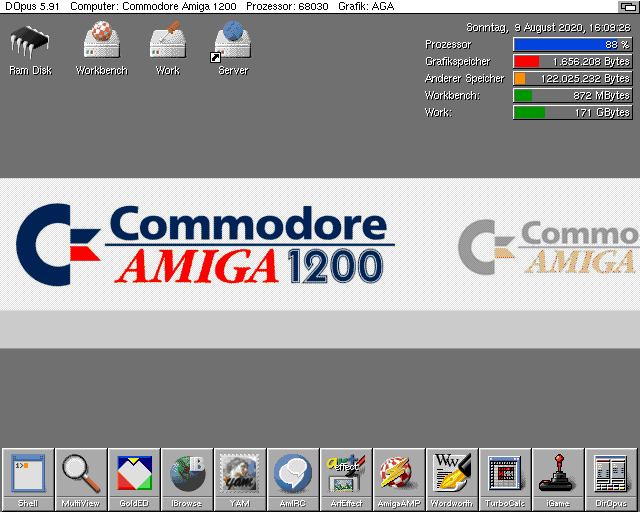
Task: Start ArtEffect paint program
Action: point(346,479)
